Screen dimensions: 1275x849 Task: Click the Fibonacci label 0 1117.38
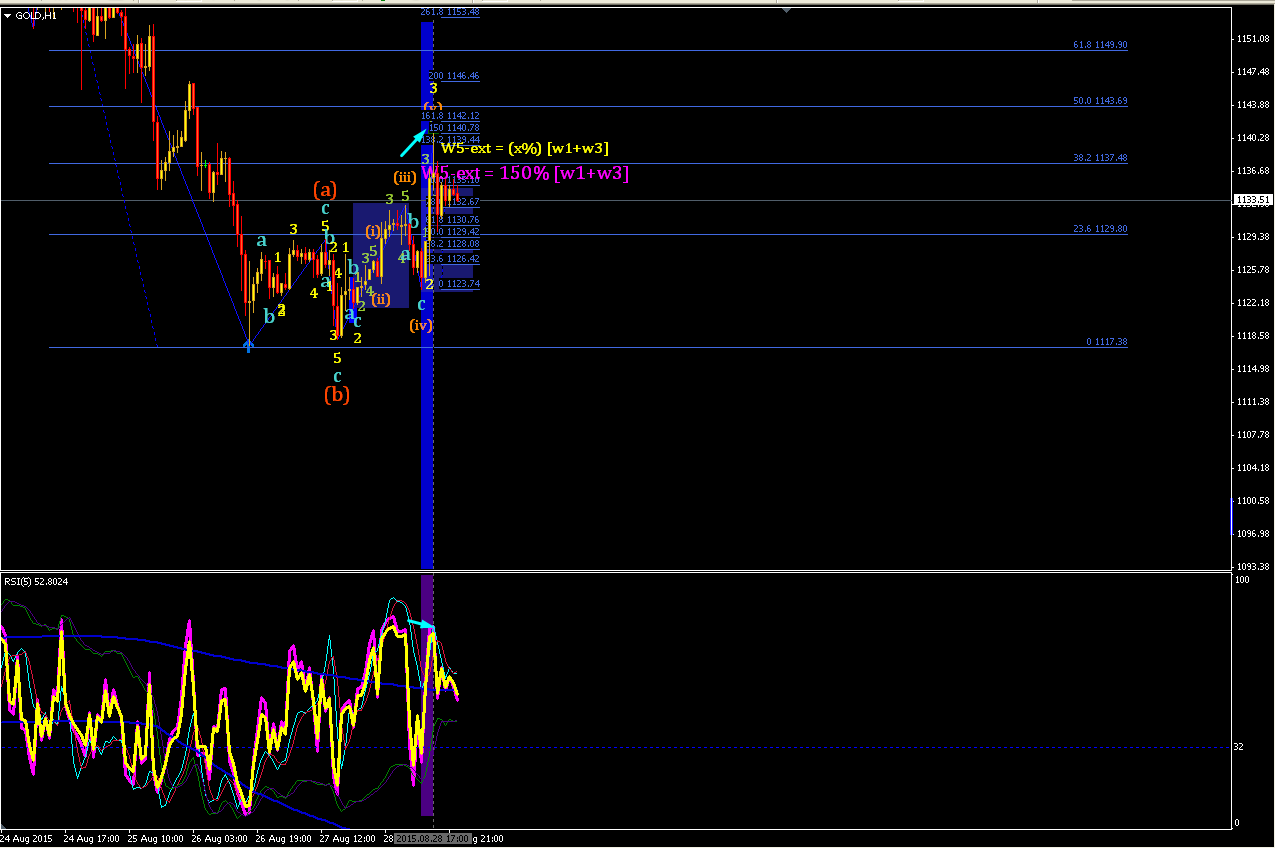tap(1106, 342)
